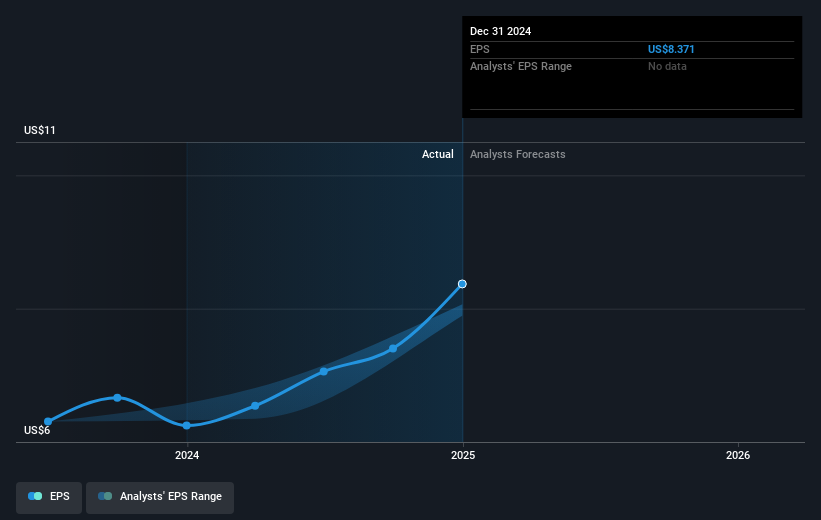Click the 2024 x-axis label
Screen dimensions: 821x520
pyautogui.click(x=187, y=455)
